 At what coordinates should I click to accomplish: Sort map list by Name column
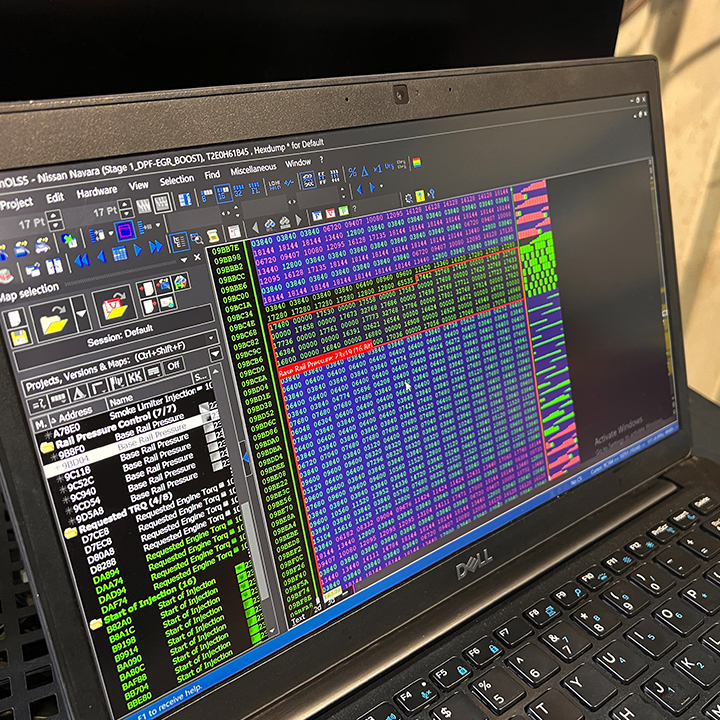click(x=121, y=401)
